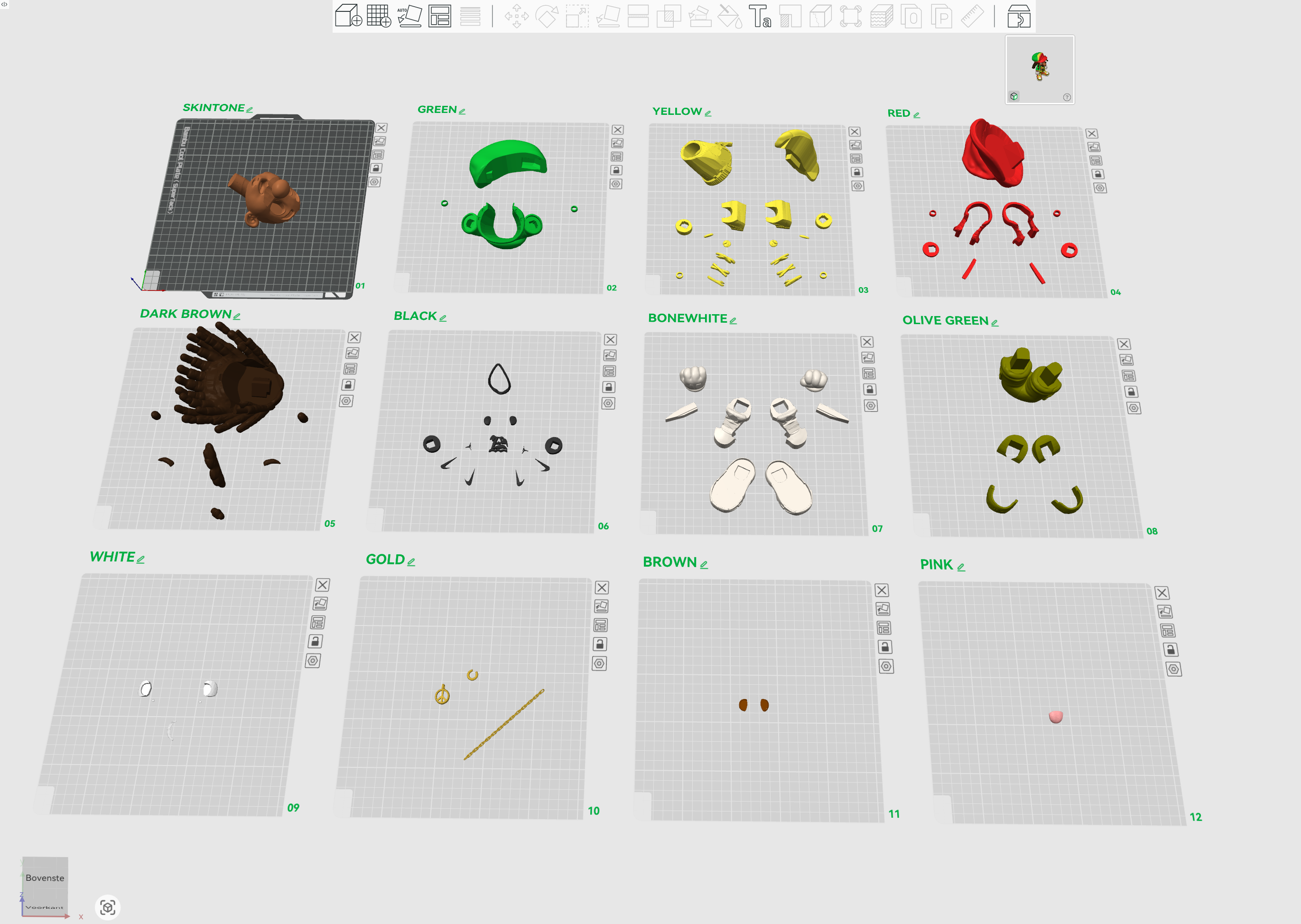This screenshot has width=1301, height=924.
Task: Edit the OLIVE GREEN plate name
Action: point(994,323)
